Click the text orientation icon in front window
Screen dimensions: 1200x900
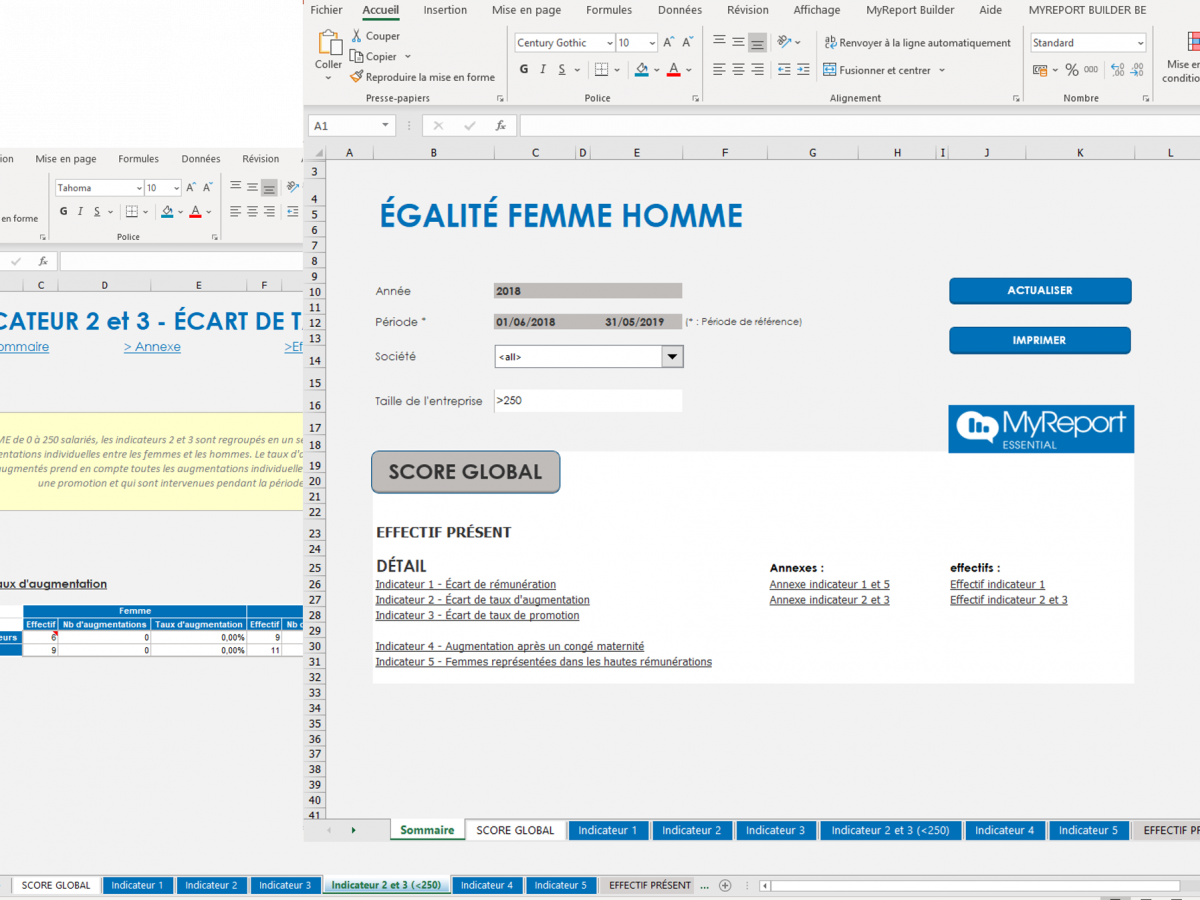(x=785, y=43)
